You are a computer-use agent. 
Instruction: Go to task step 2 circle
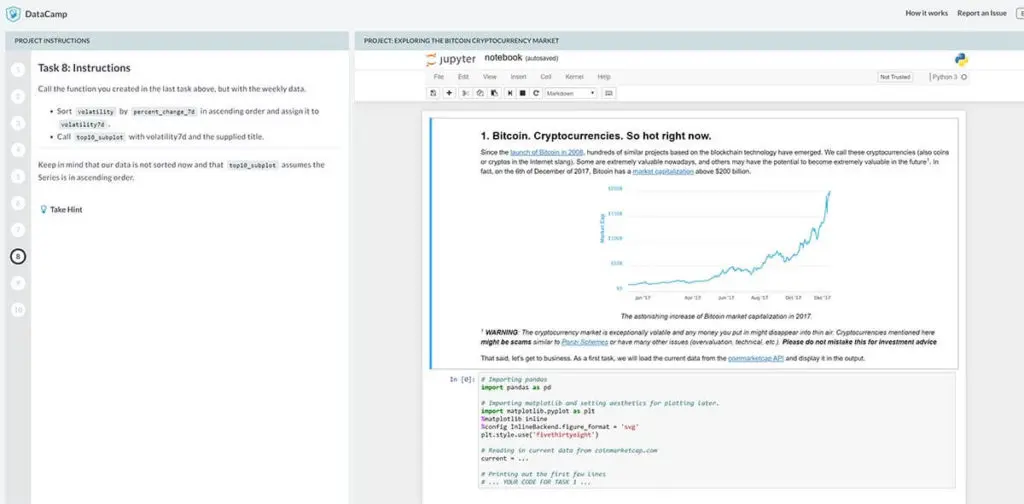click(x=18, y=97)
